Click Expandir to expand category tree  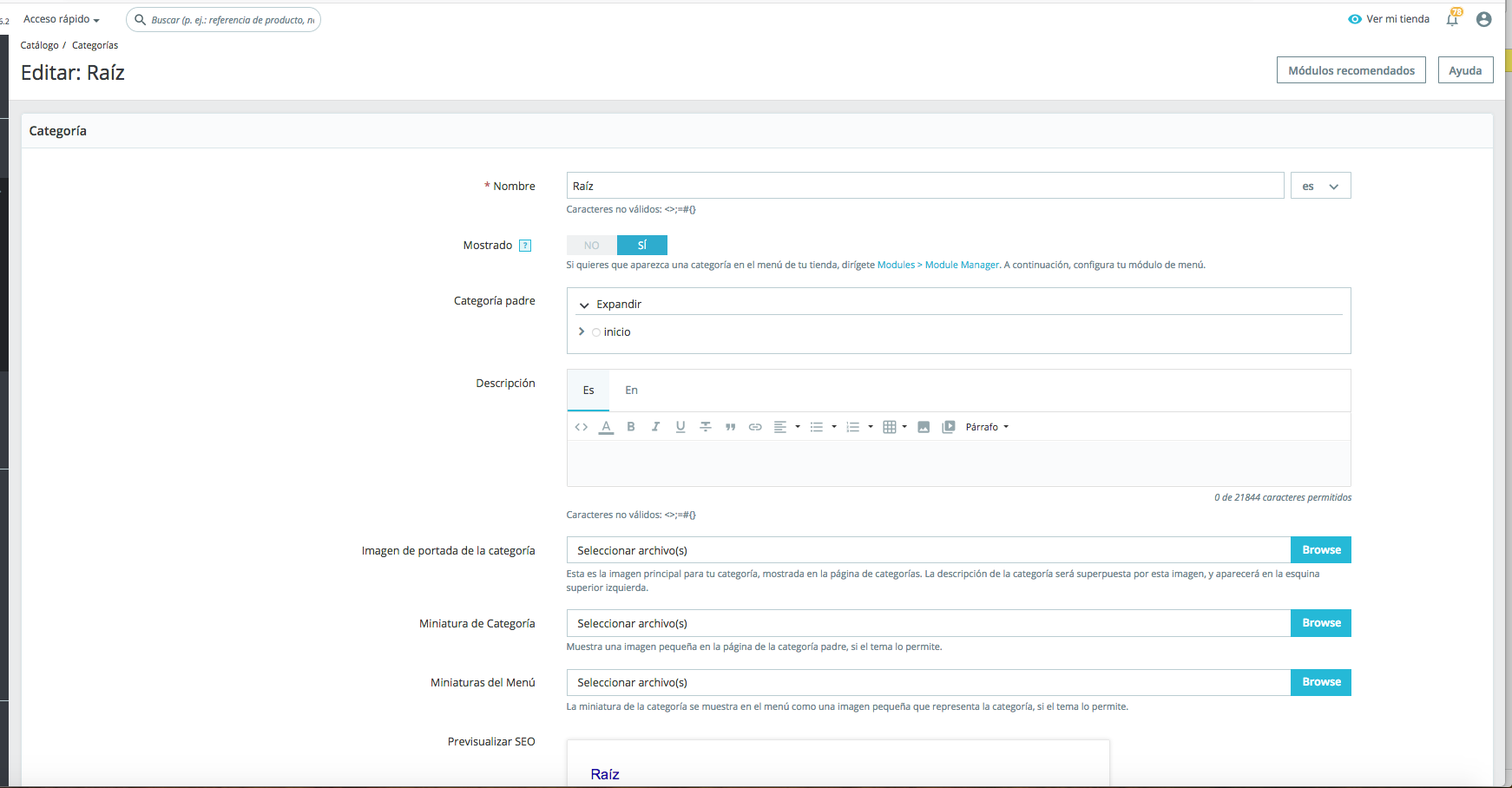610,305
